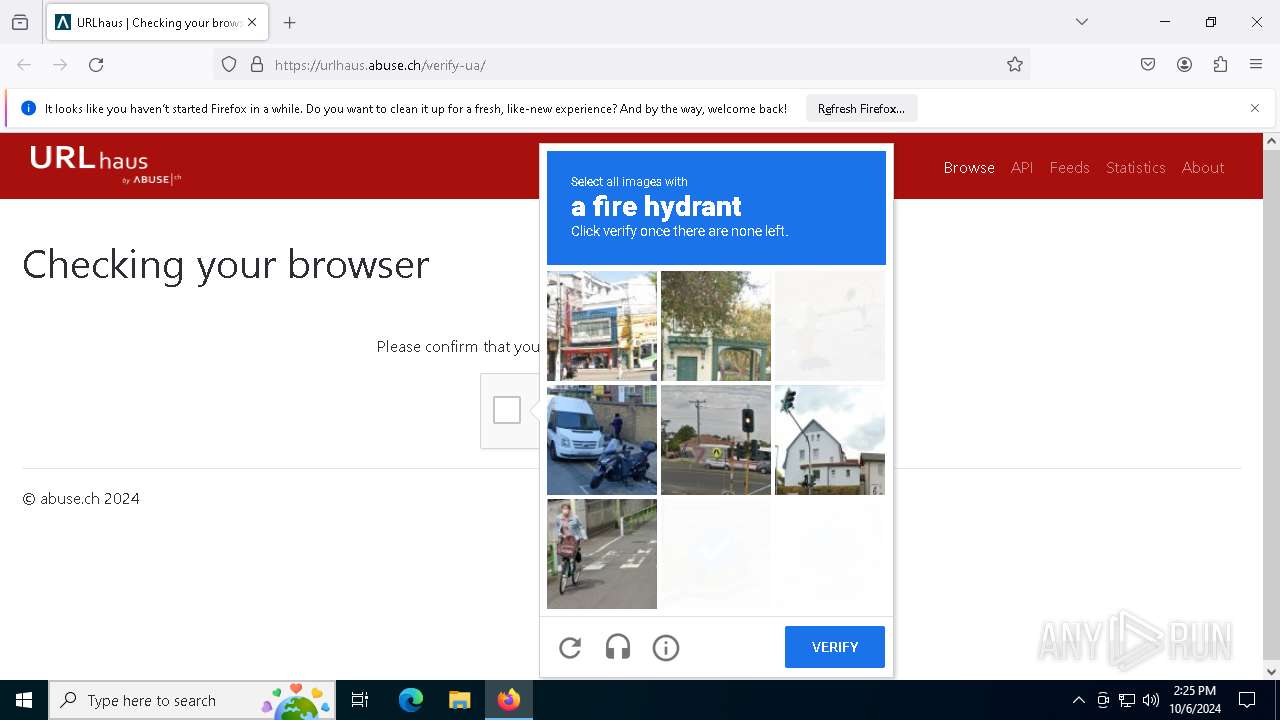The height and width of the screenshot is (720, 1280).
Task: Open volume control in system tray
Action: click(1151, 700)
